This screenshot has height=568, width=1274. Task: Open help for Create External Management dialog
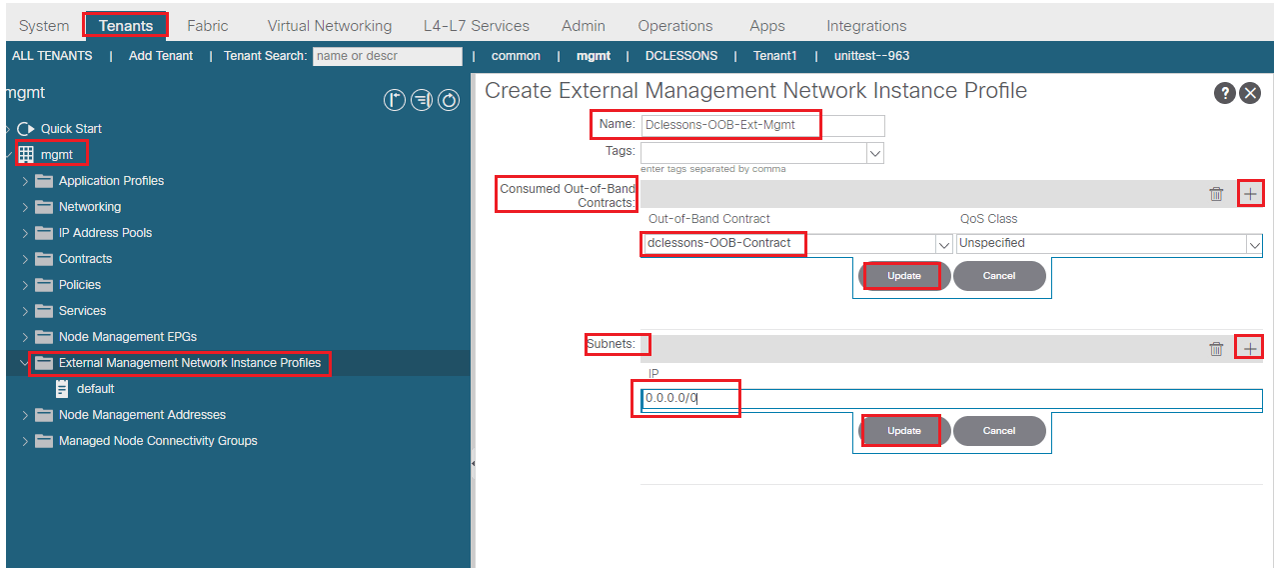(1225, 93)
